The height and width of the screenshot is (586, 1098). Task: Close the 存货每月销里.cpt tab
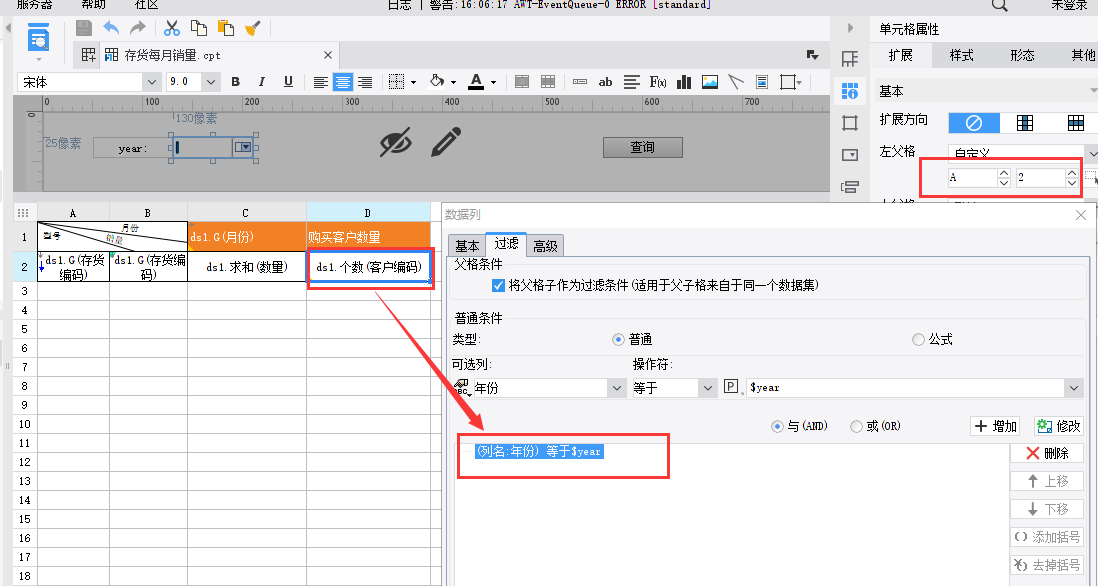click(x=328, y=55)
